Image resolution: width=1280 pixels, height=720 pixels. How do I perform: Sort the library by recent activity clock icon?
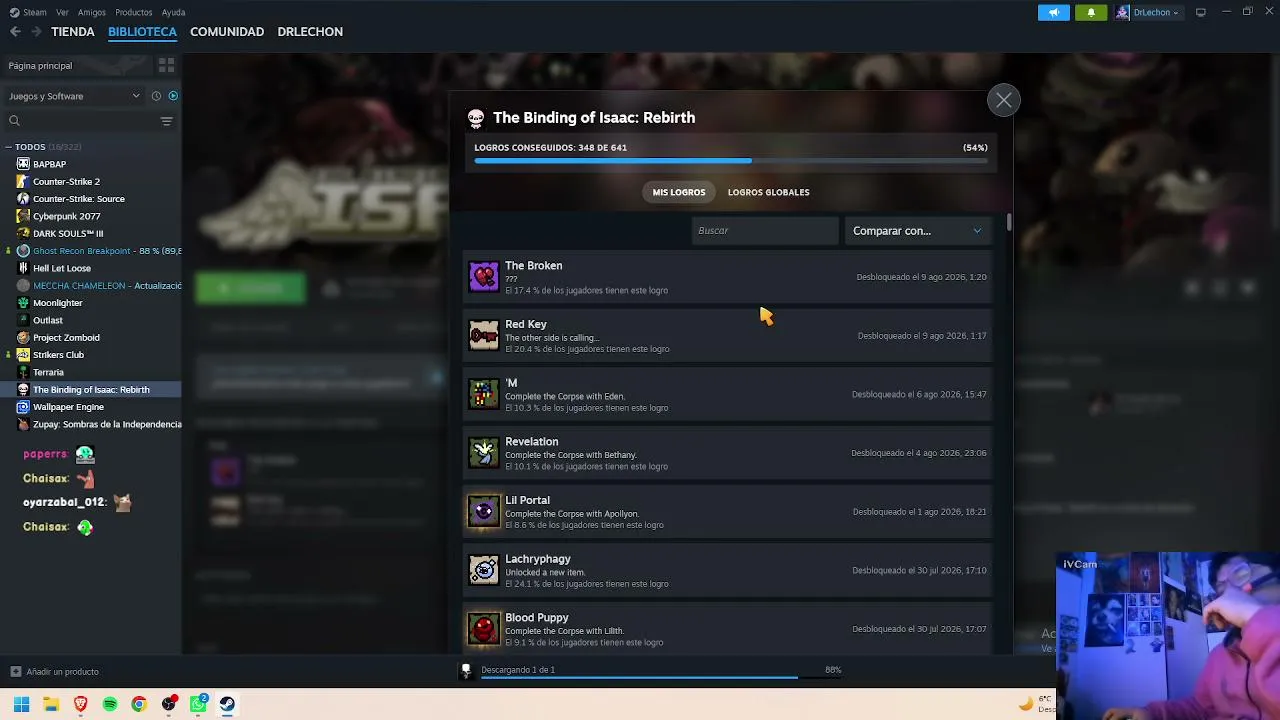pyautogui.click(x=156, y=96)
